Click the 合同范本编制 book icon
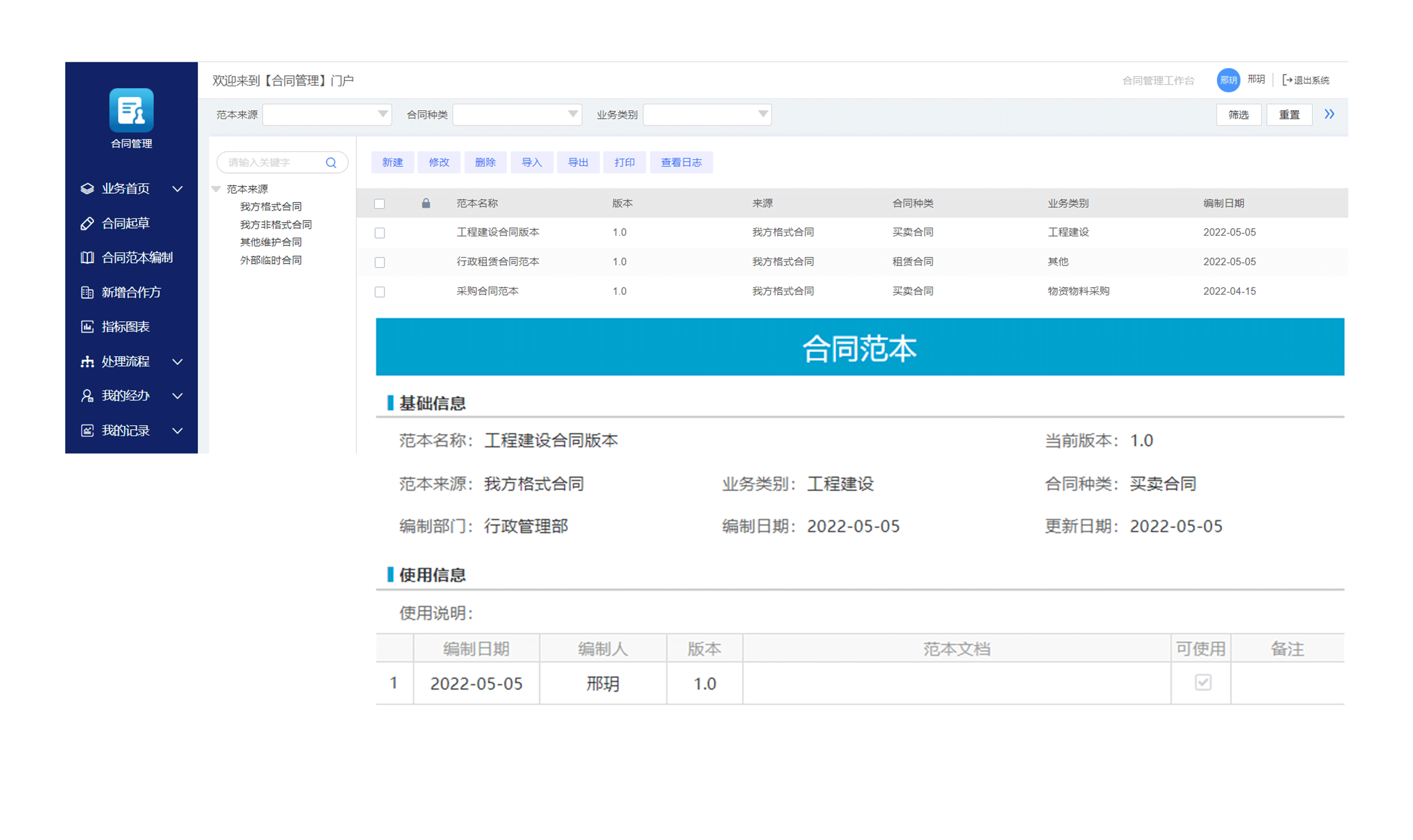 point(87,258)
